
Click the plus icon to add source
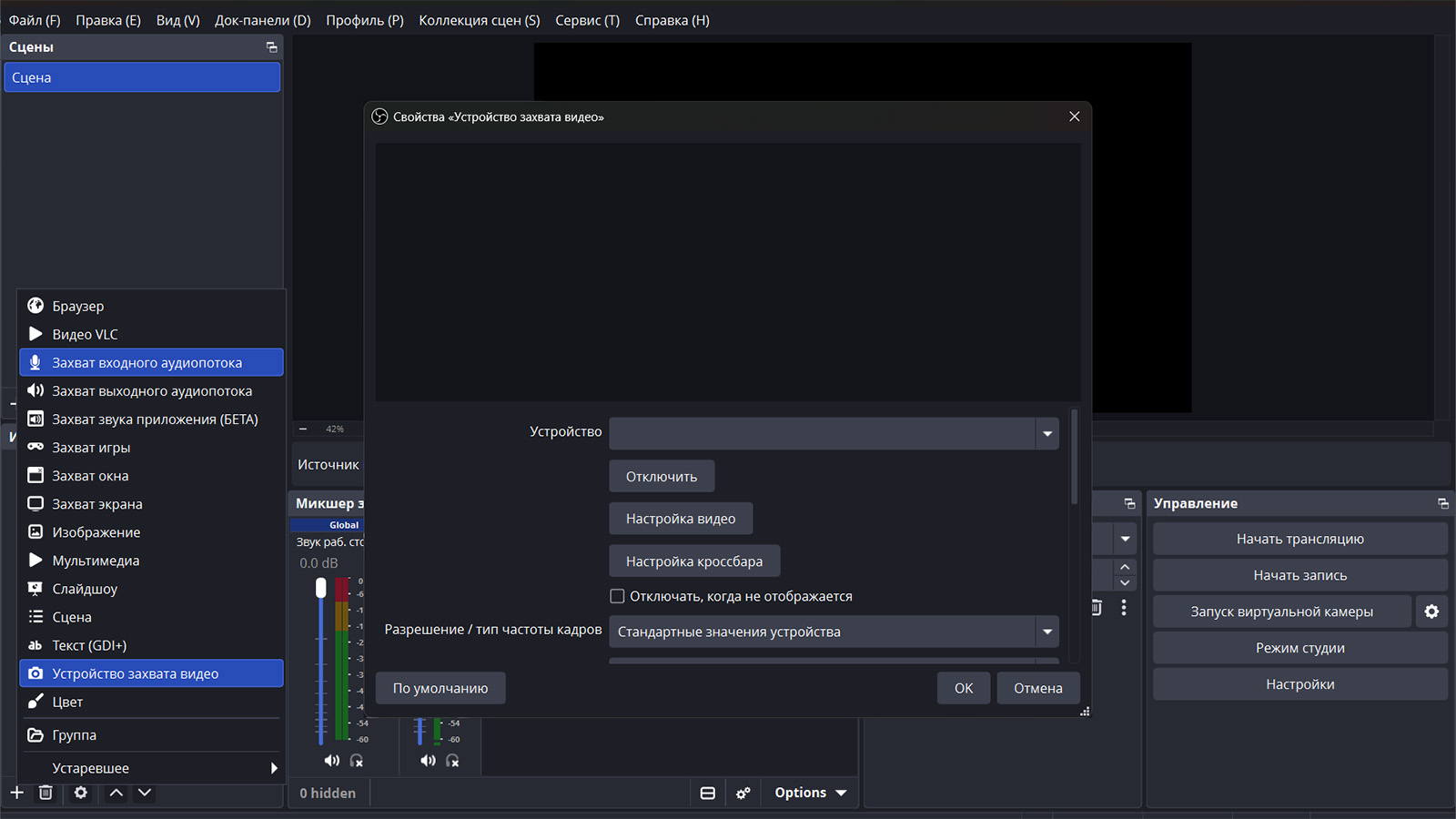pos(16,793)
